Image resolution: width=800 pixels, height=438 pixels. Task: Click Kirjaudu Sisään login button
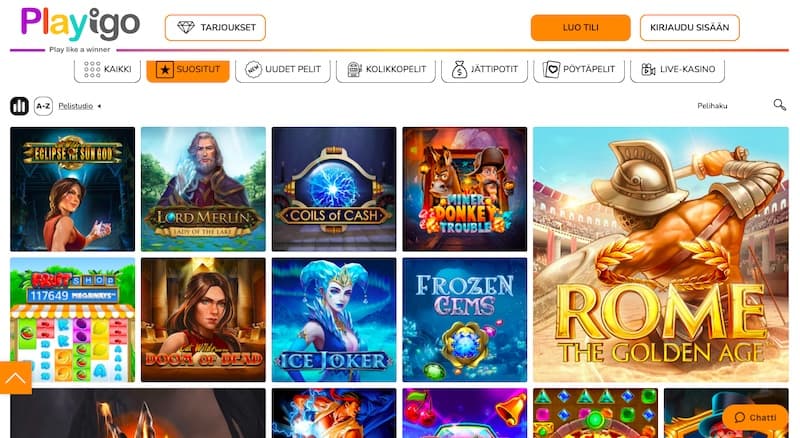pyautogui.click(x=690, y=28)
